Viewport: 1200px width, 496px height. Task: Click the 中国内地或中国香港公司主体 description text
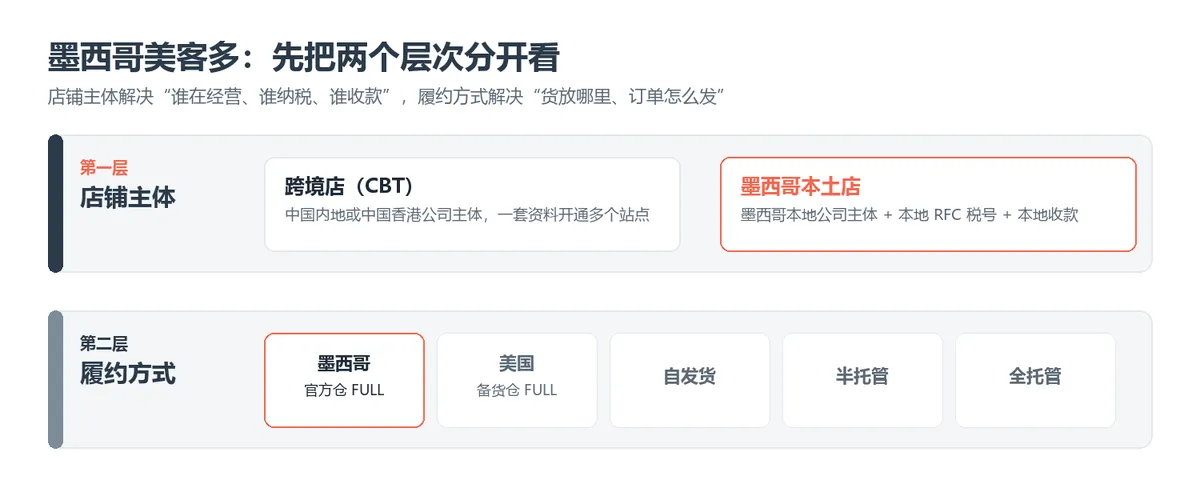pos(467,215)
